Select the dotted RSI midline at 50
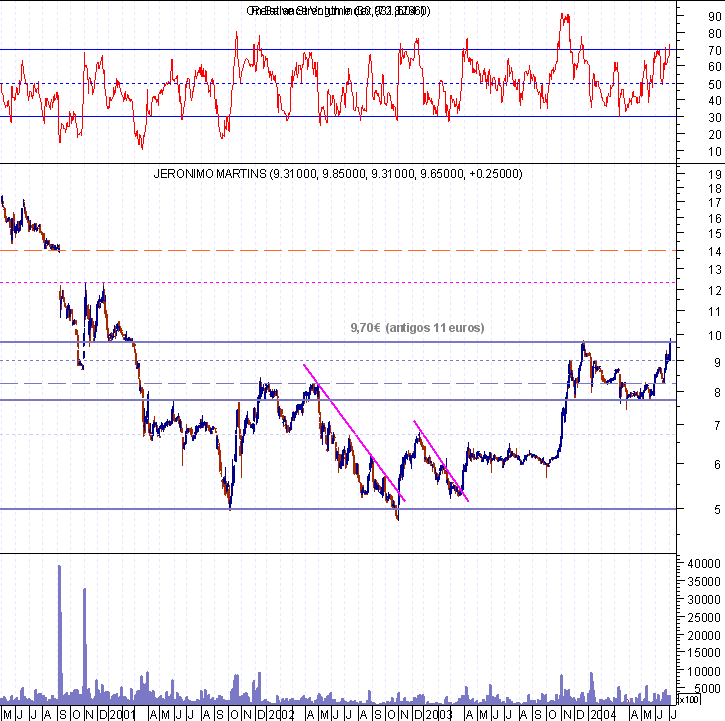 [x=338, y=84]
